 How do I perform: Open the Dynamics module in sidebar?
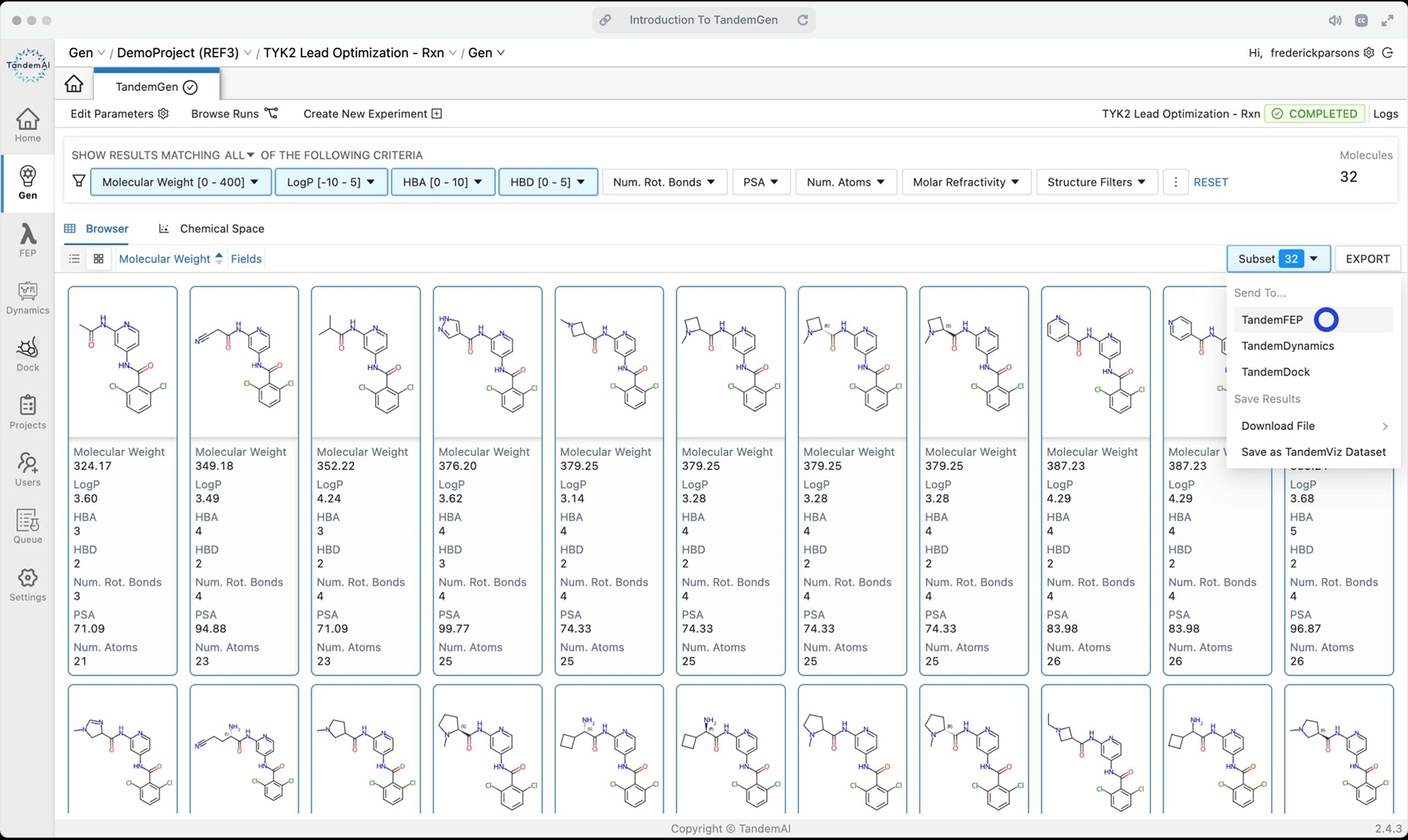pyautogui.click(x=28, y=298)
